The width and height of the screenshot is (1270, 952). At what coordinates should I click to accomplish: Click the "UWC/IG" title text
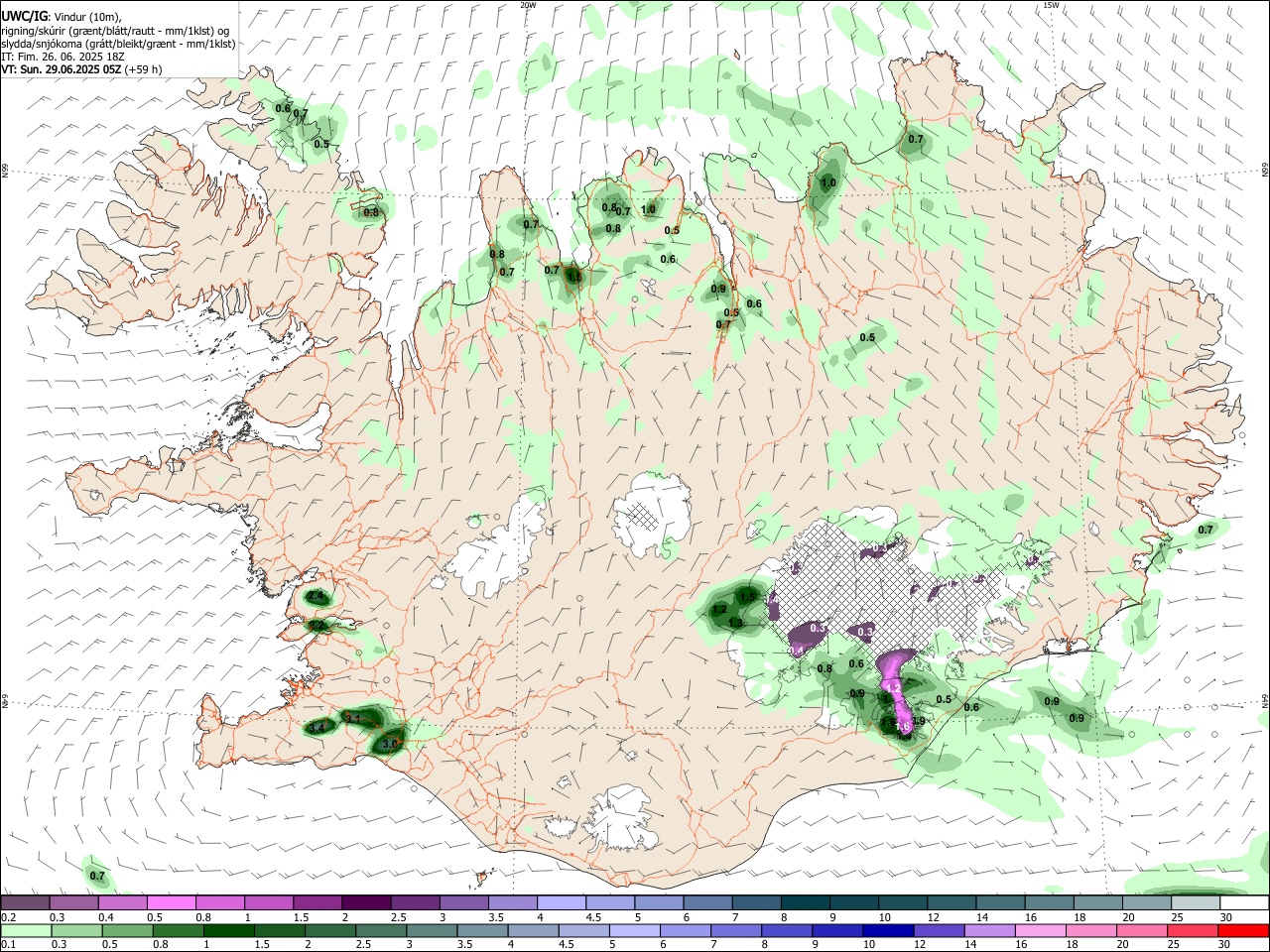click(23, 16)
